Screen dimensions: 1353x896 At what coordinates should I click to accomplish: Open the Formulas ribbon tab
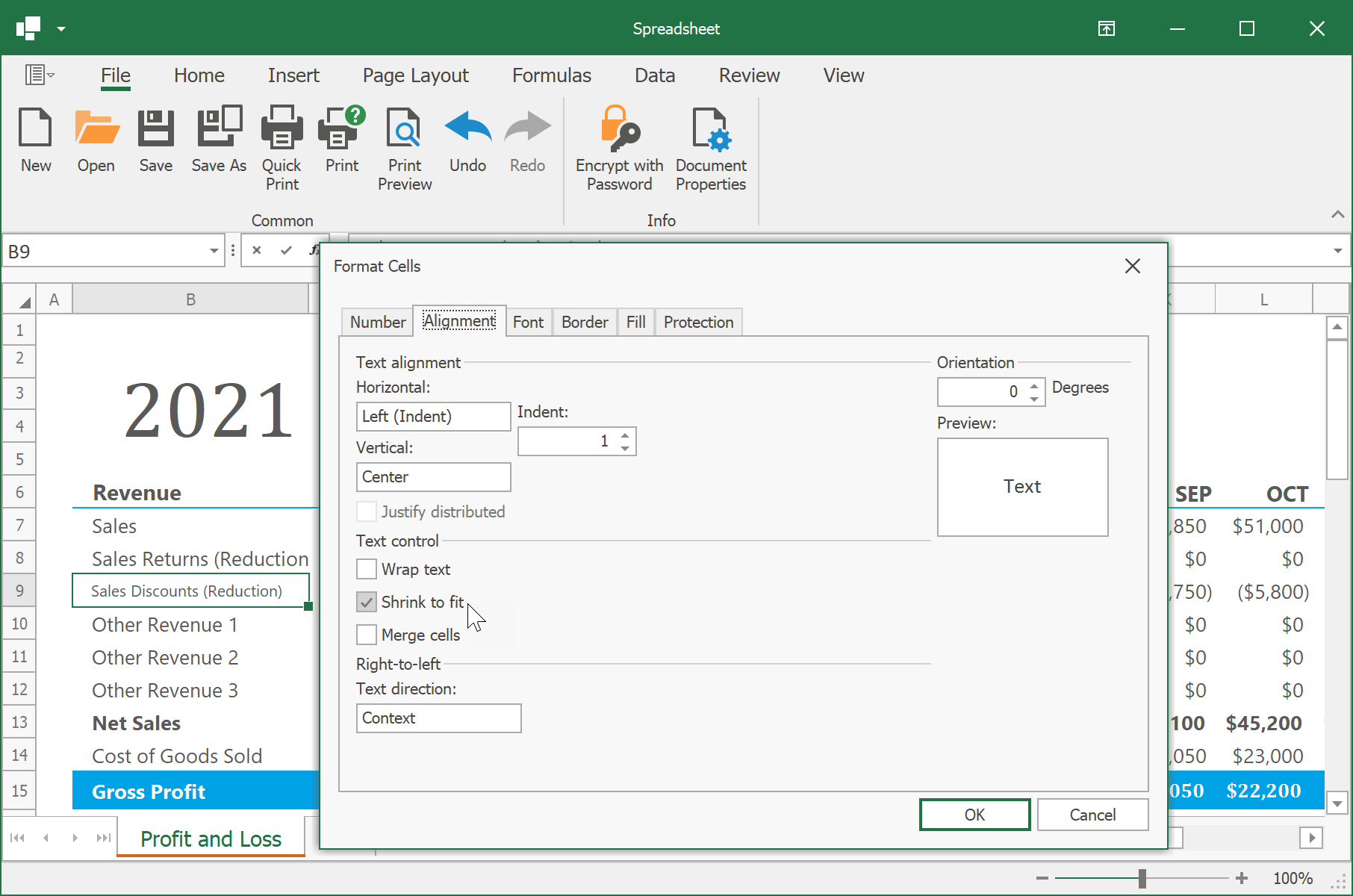tap(551, 75)
